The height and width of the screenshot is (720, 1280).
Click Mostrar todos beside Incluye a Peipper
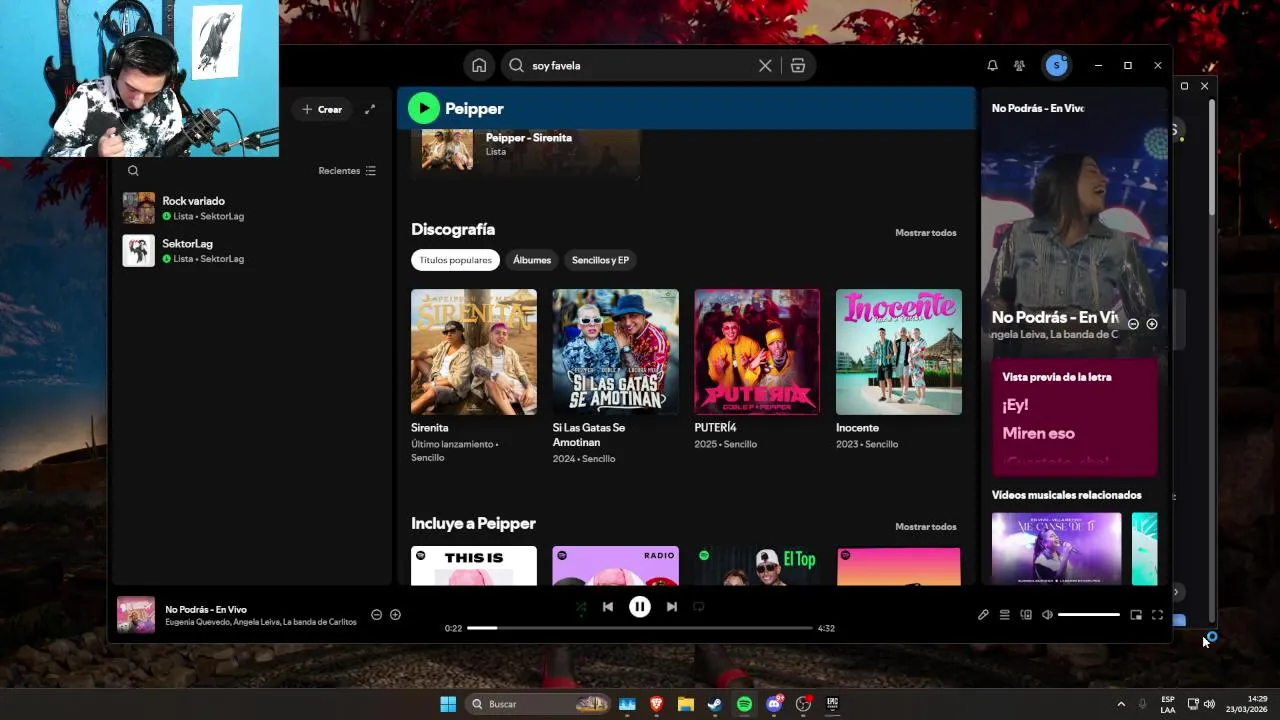[x=926, y=527]
